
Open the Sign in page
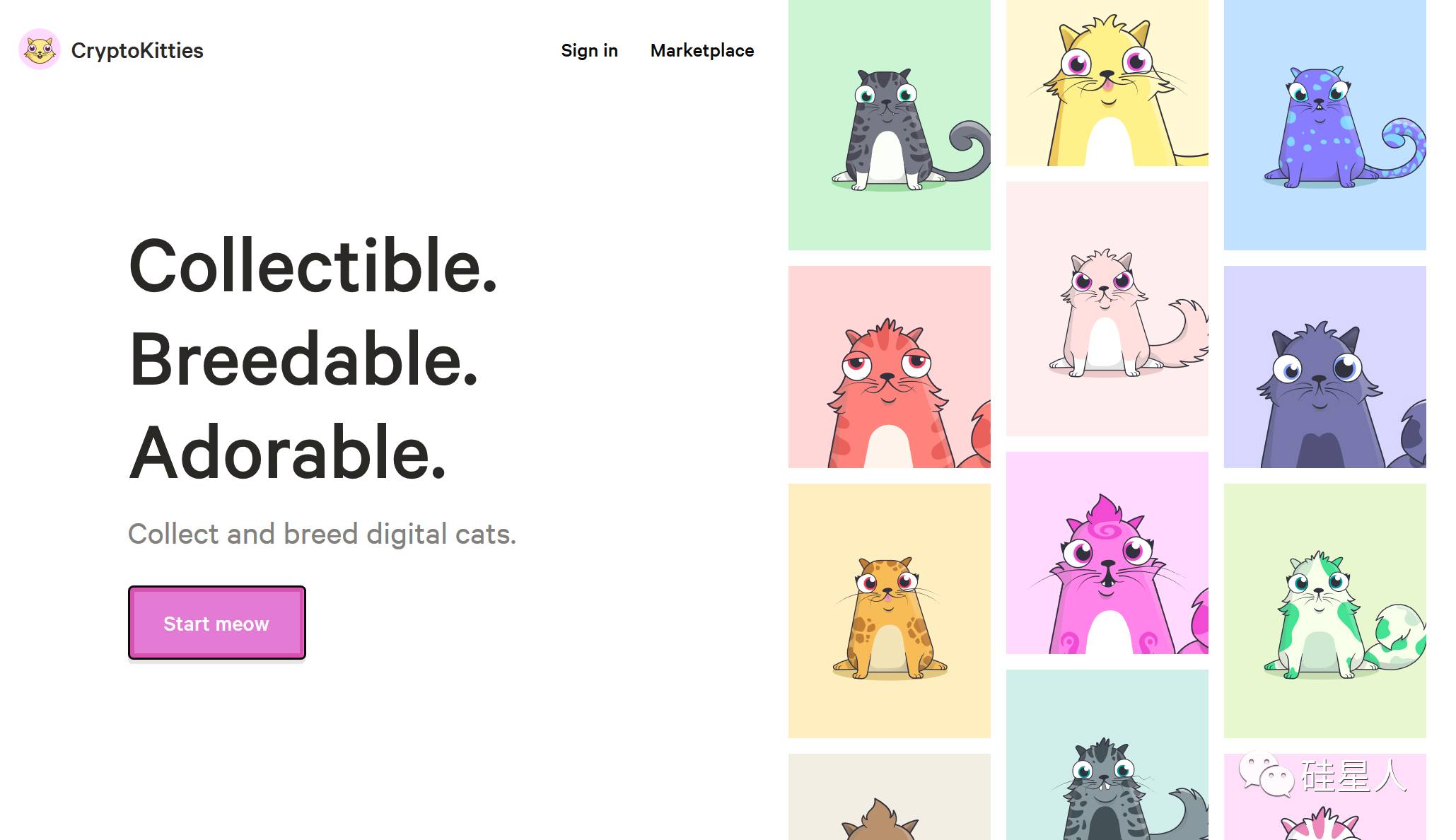[x=589, y=51]
